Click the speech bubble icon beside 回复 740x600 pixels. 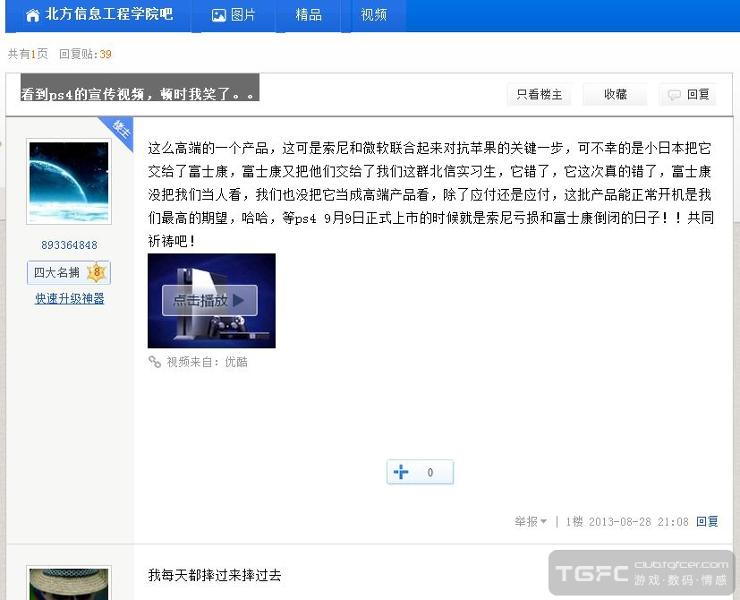[674, 95]
